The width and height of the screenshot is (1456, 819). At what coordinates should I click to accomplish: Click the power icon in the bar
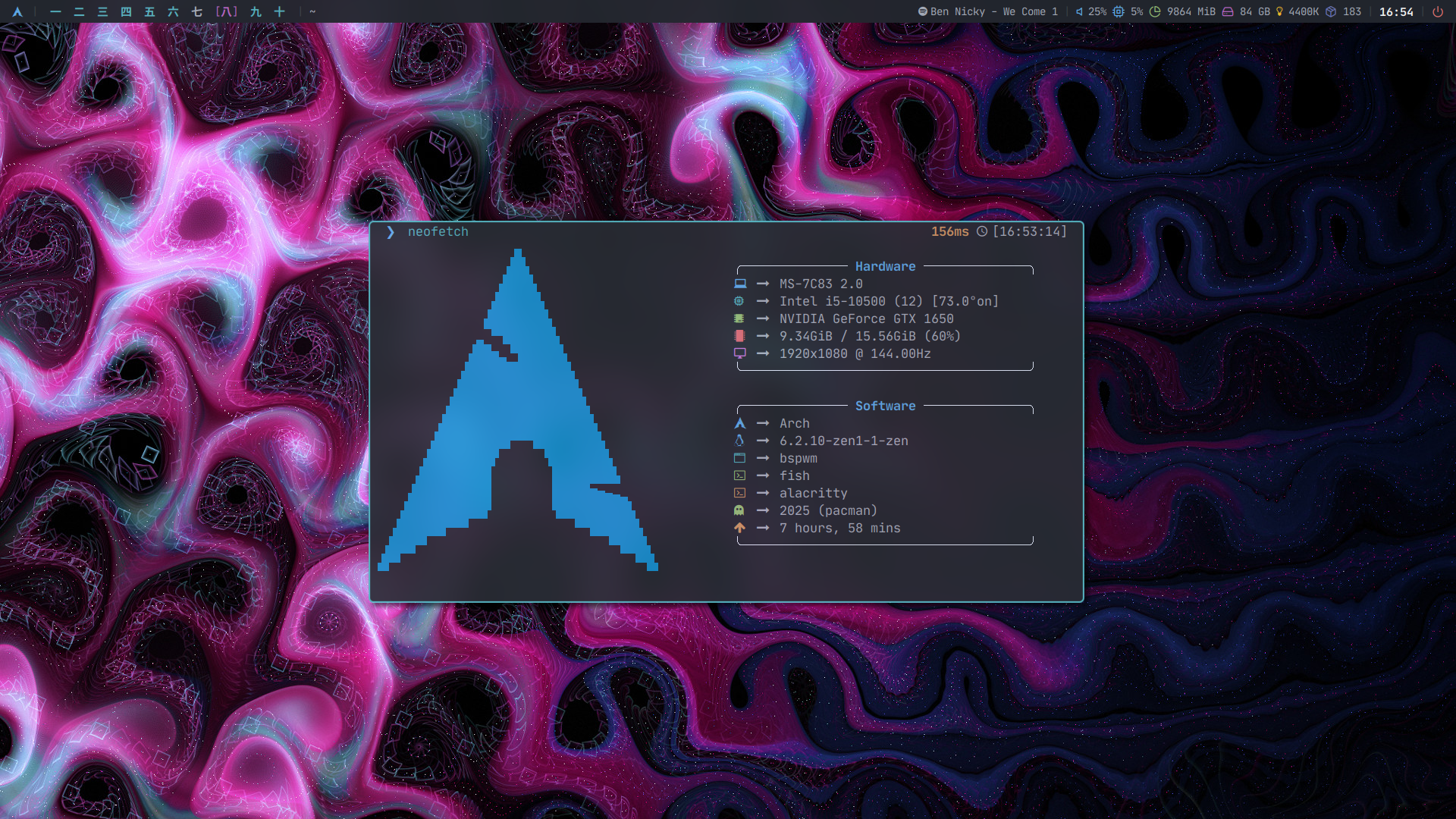click(x=1437, y=11)
